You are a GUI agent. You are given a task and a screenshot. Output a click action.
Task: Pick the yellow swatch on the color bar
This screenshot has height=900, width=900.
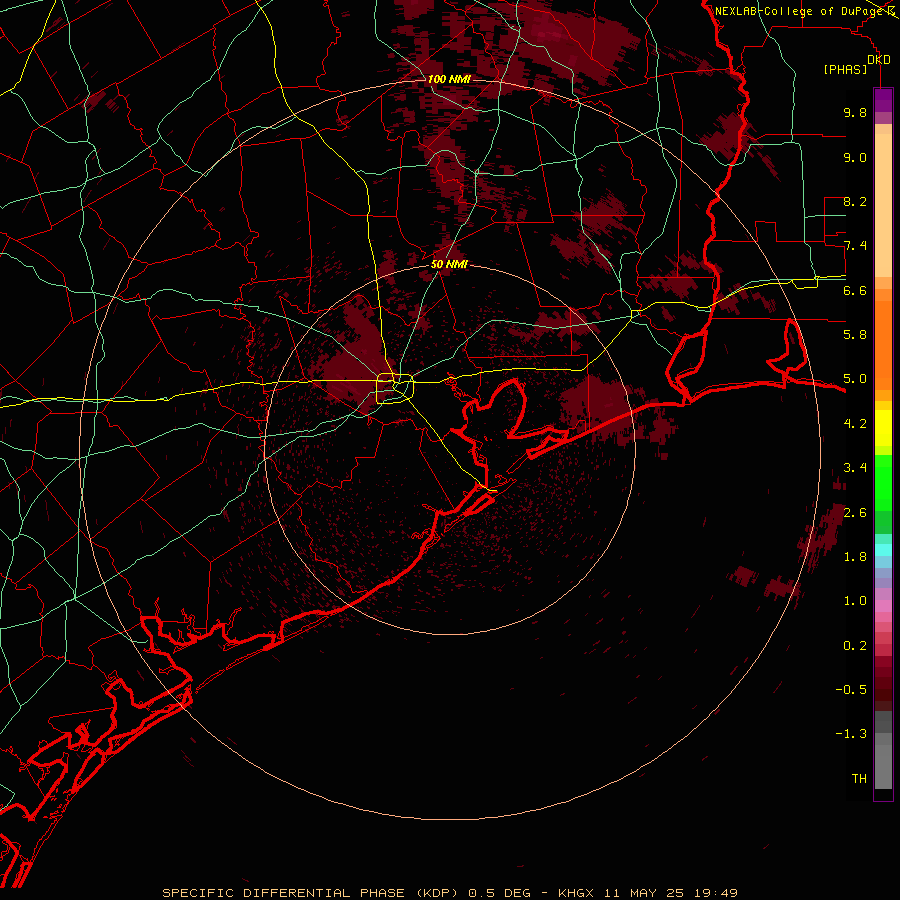(883, 428)
